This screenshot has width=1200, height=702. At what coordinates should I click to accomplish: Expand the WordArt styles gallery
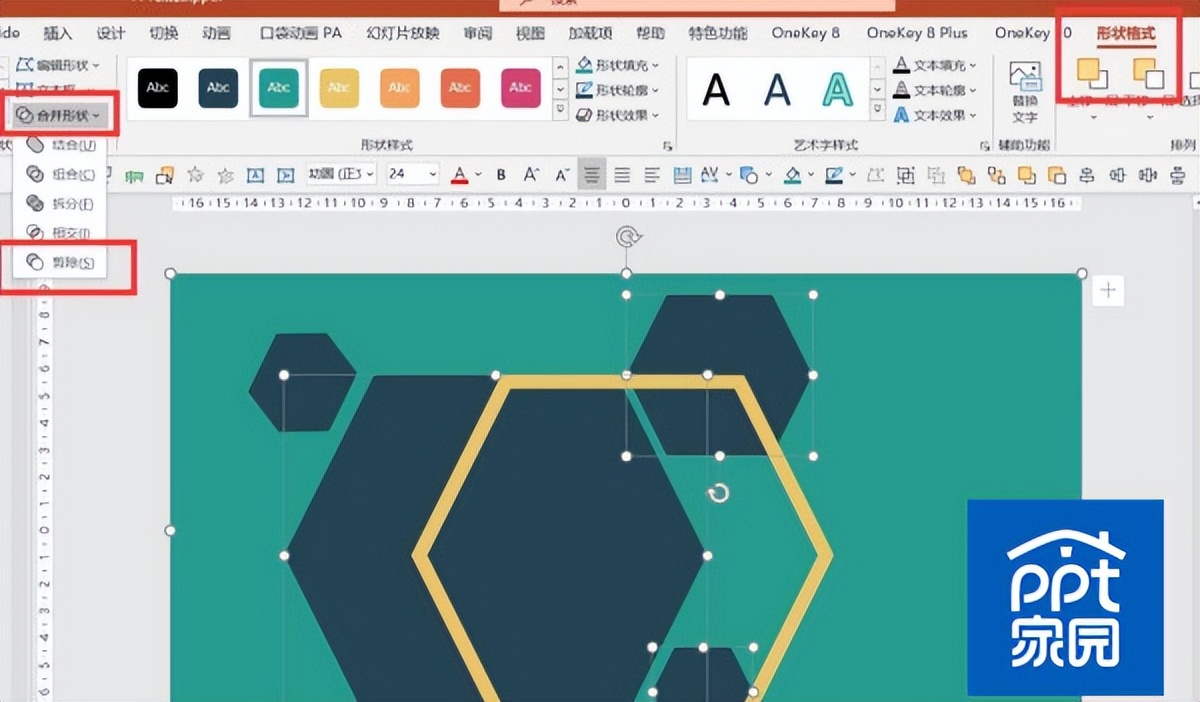(877, 110)
